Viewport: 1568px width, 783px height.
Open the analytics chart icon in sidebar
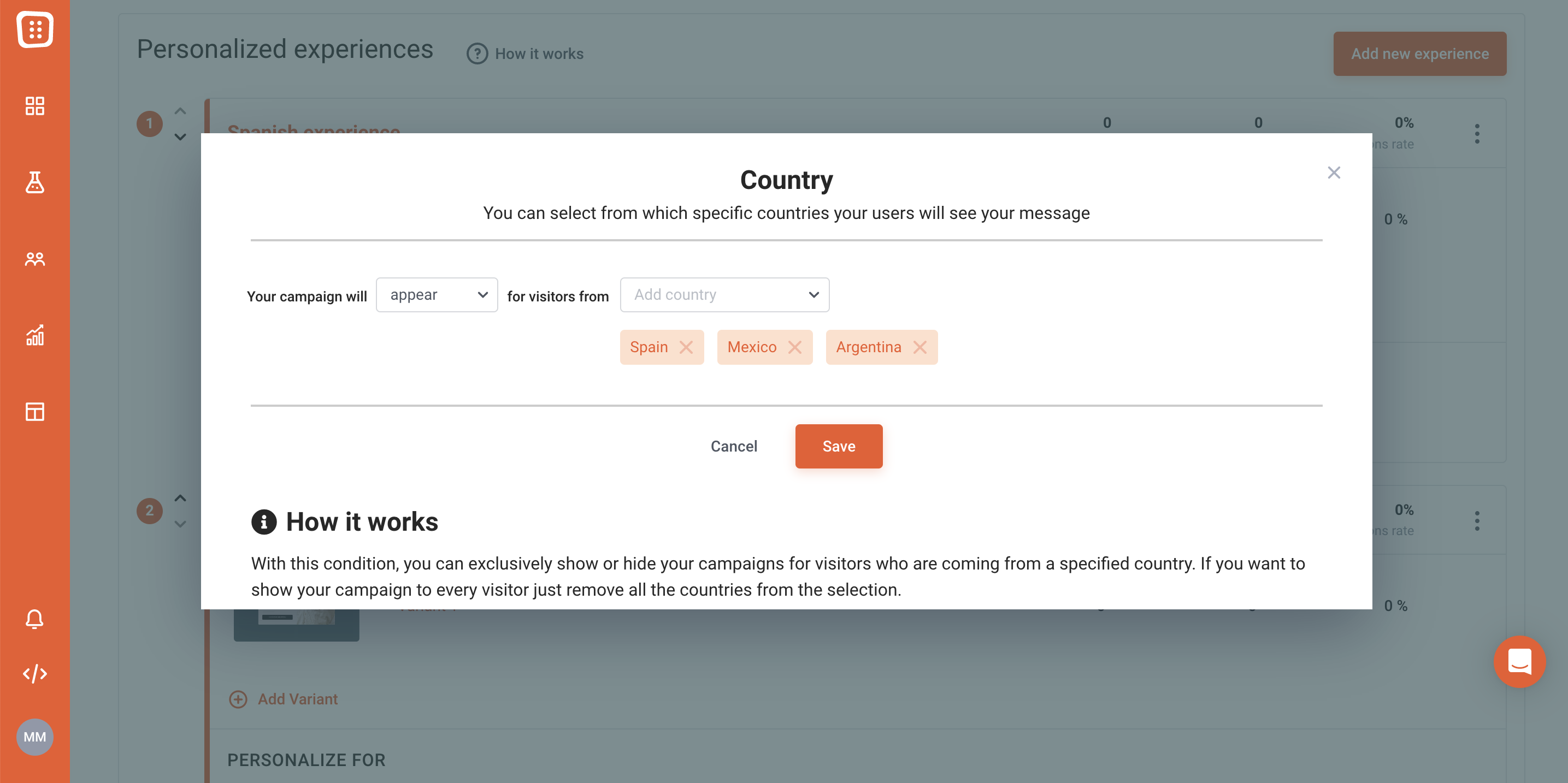click(35, 335)
